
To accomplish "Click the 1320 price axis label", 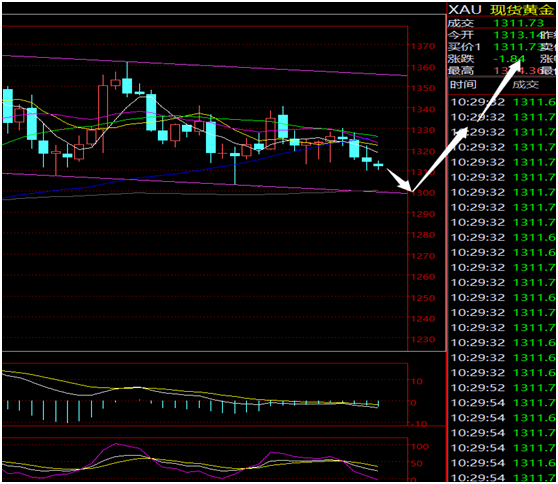I will (x=423, y=151).
